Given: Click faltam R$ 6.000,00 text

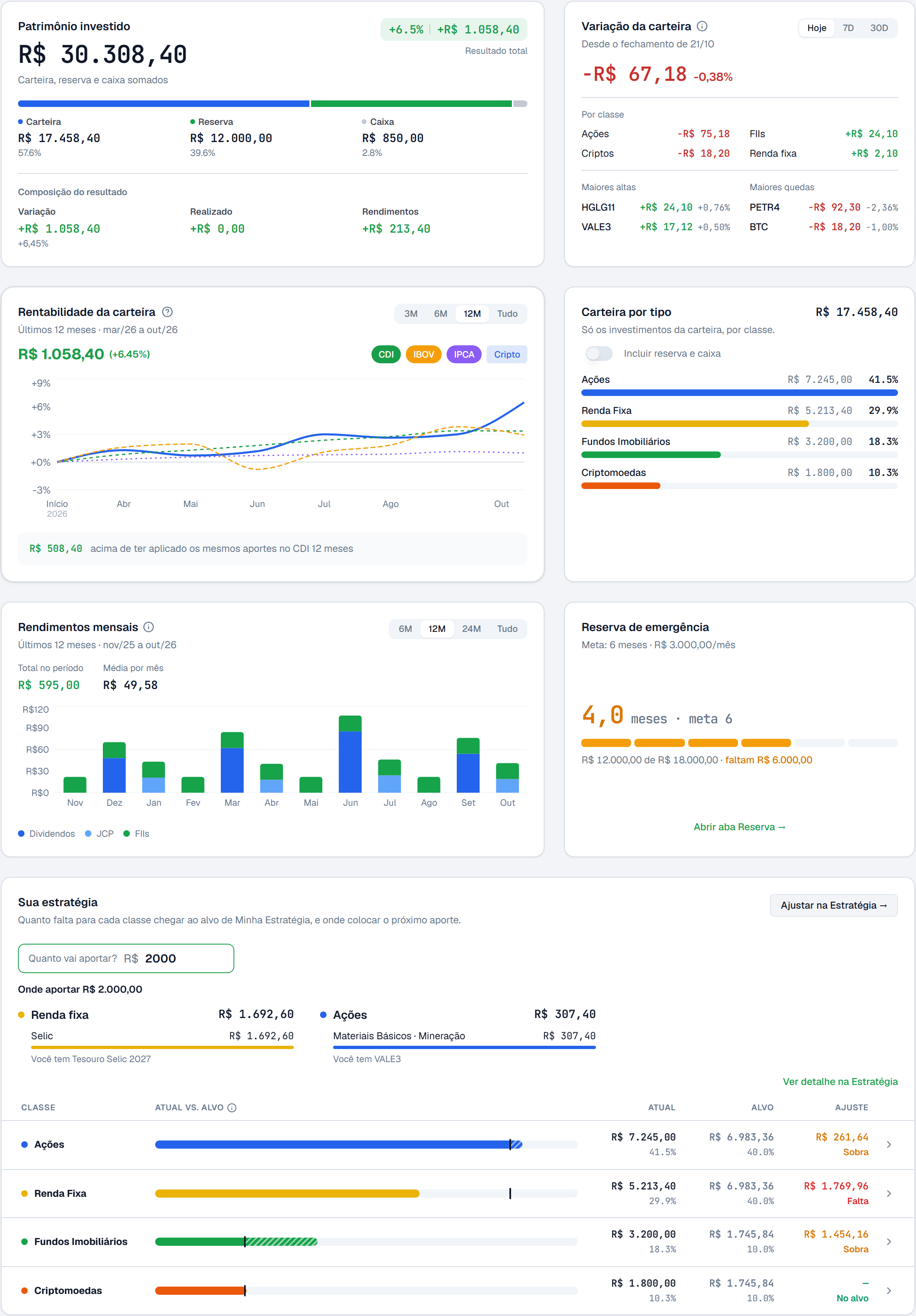Looking at the screenshot, I should pos(769,760).
